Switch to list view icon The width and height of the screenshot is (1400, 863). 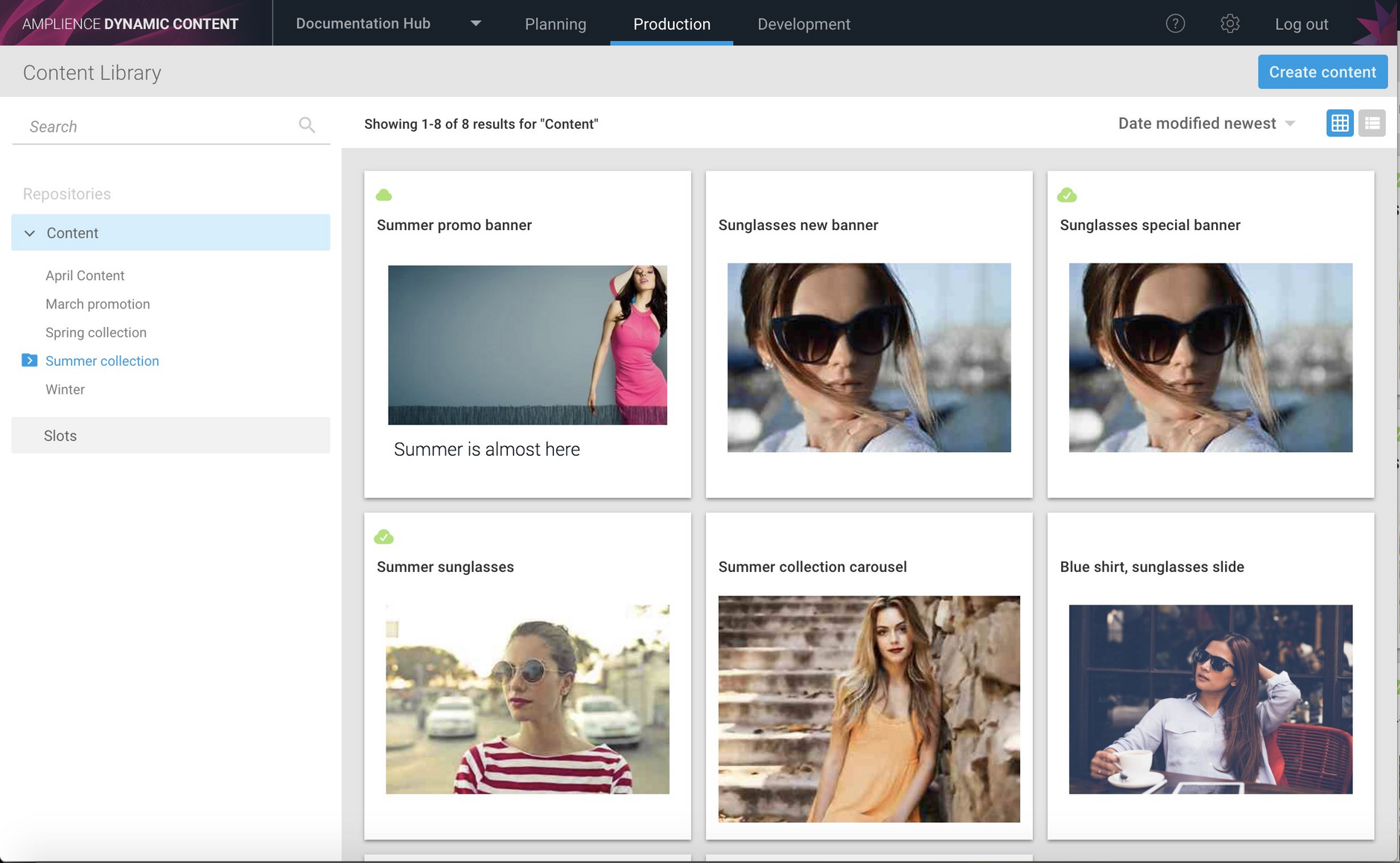(x=1372, y=123)
